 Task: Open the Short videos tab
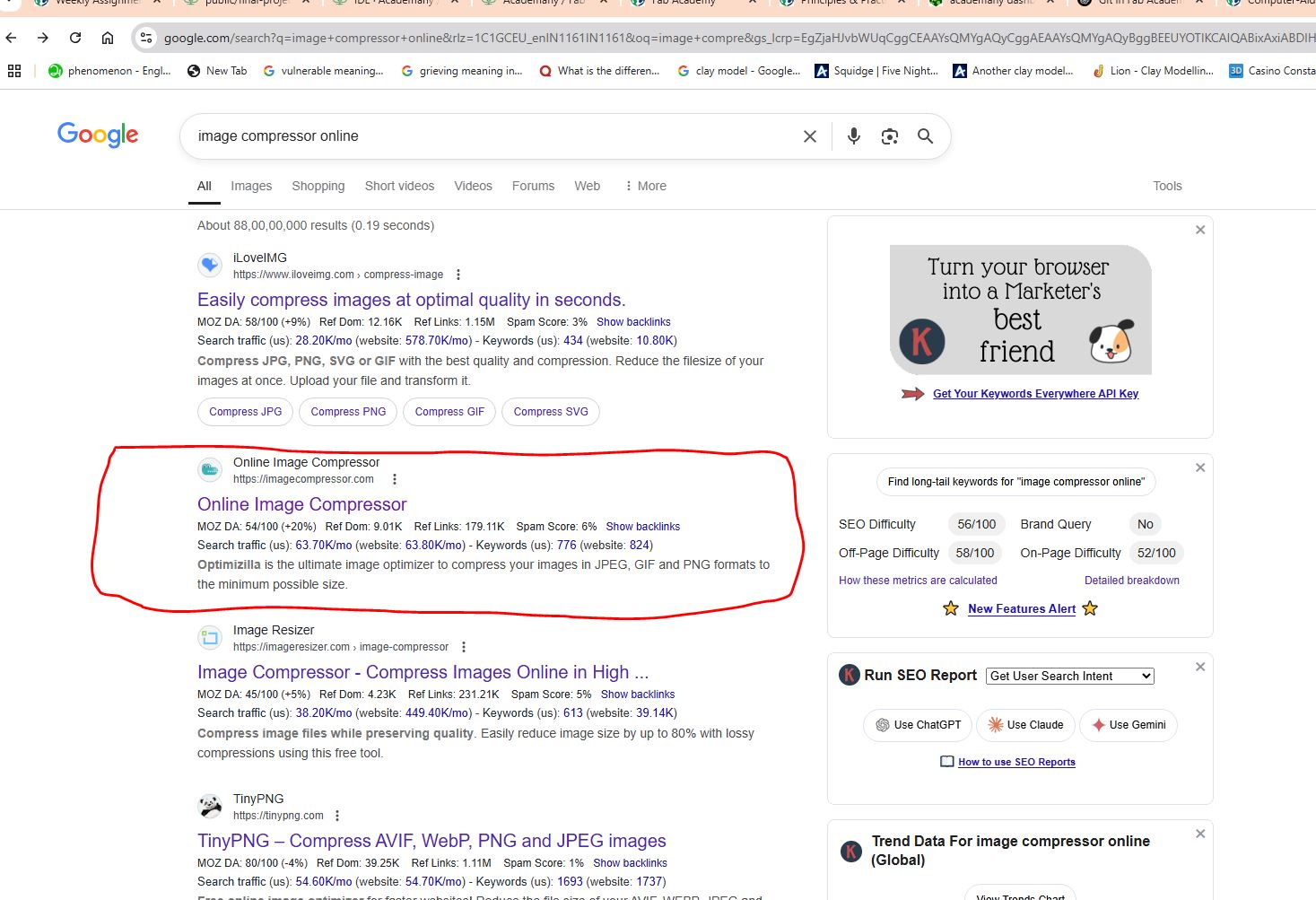coord(399,186)
